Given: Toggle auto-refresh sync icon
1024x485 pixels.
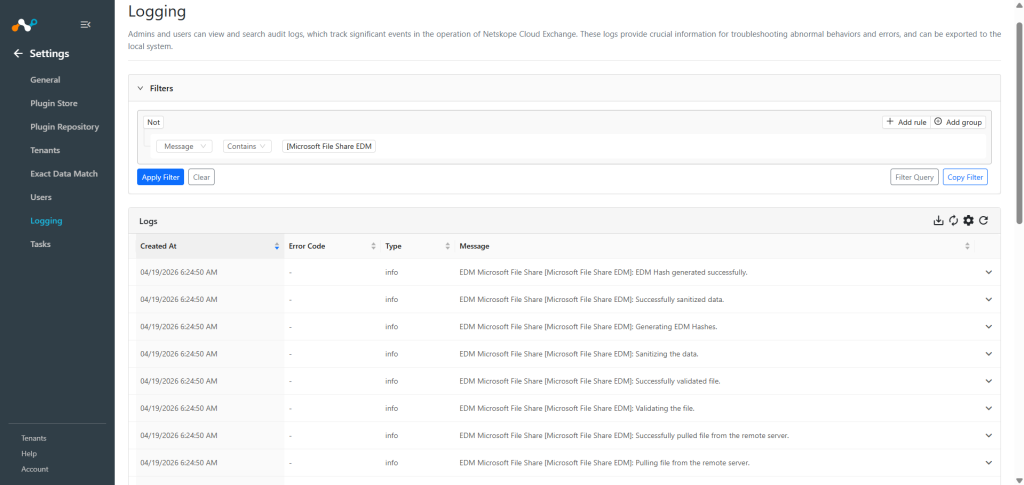Looking at the screenshot, I should [x=953, y=221].
